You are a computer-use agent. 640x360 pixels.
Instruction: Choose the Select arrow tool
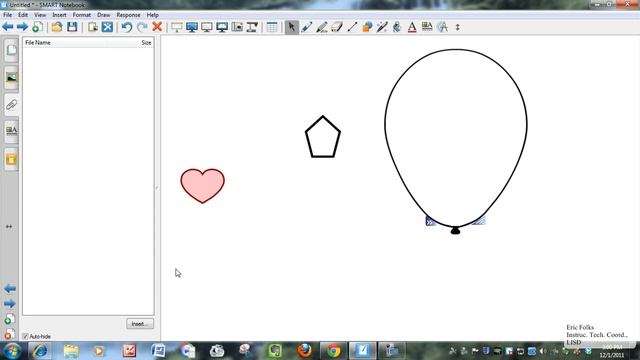click(291, 27)
